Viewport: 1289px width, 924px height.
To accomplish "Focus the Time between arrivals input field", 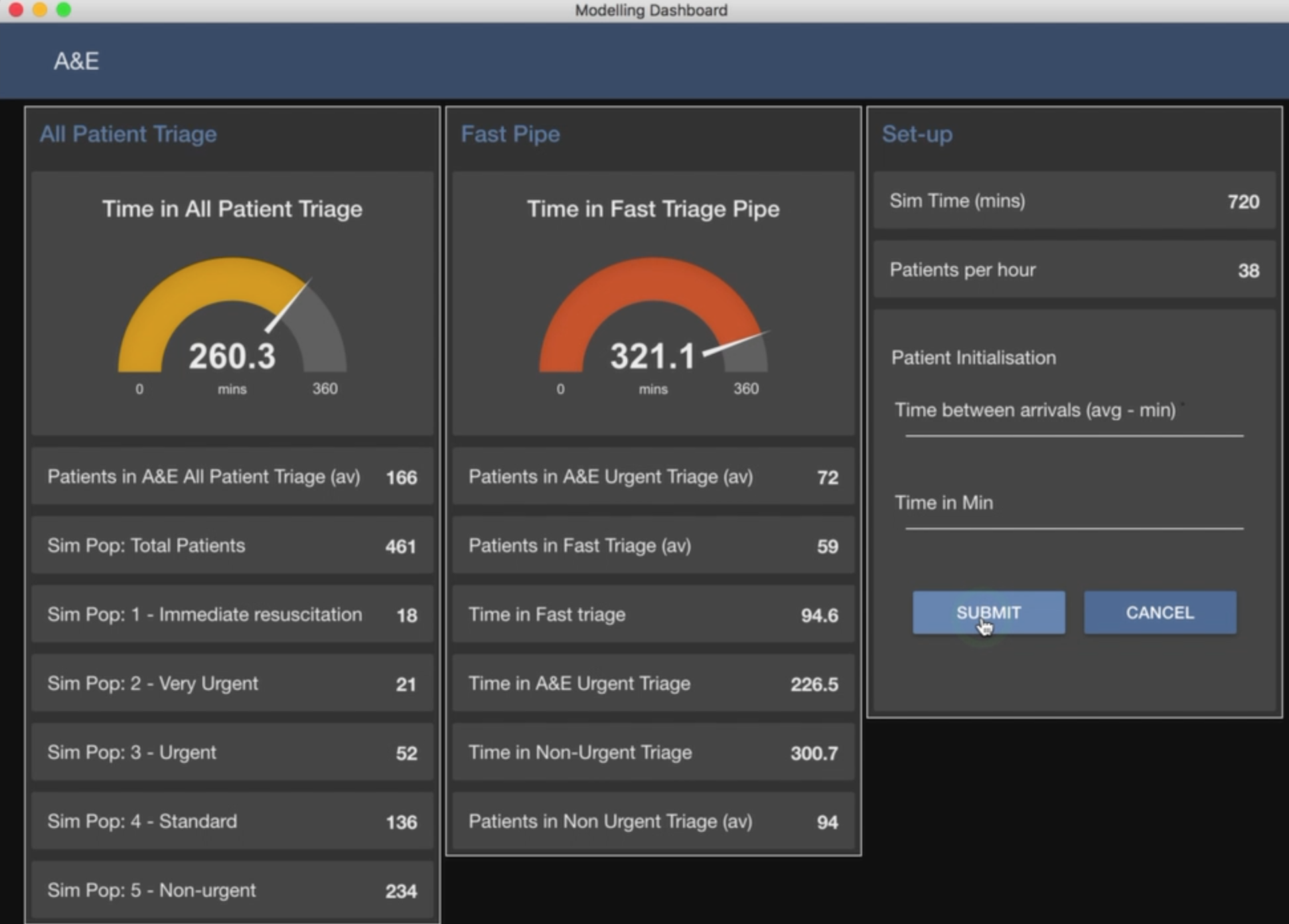I will click(1073, 425).
